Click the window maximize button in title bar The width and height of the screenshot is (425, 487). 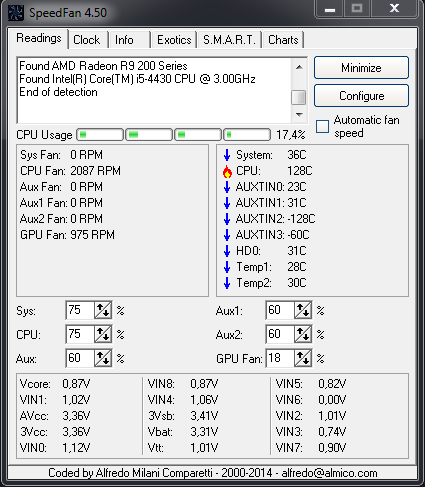click(357, 8)
